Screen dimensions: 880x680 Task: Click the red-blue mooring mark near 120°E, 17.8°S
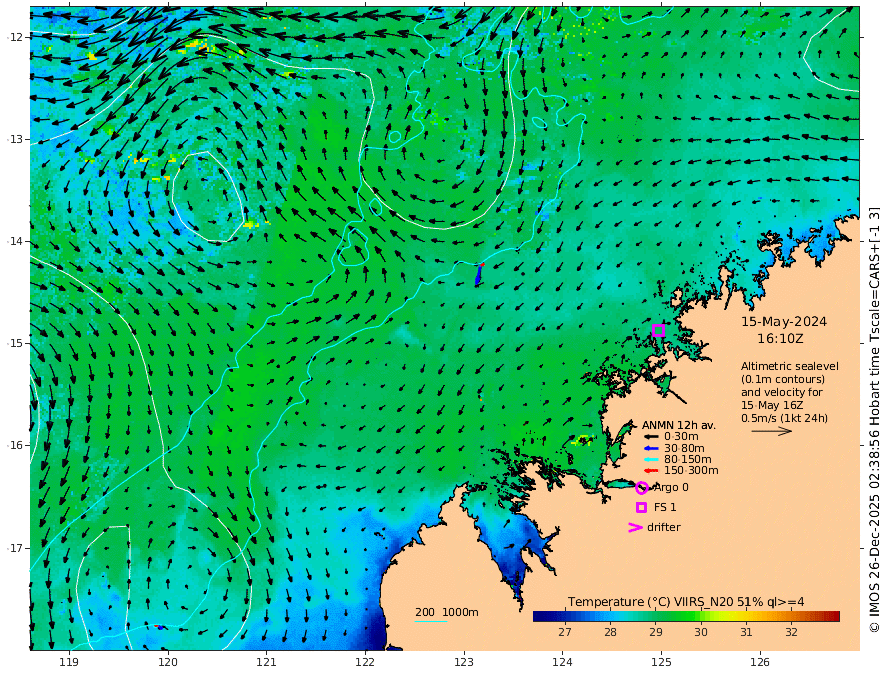(x=159, y=626)
